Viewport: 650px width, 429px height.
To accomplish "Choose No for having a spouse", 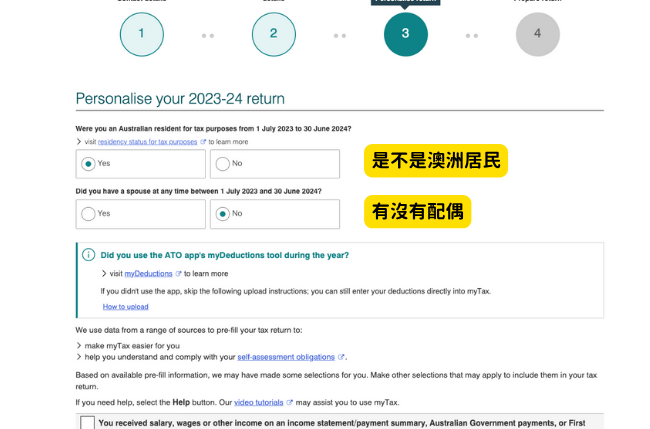I will 223,213.
